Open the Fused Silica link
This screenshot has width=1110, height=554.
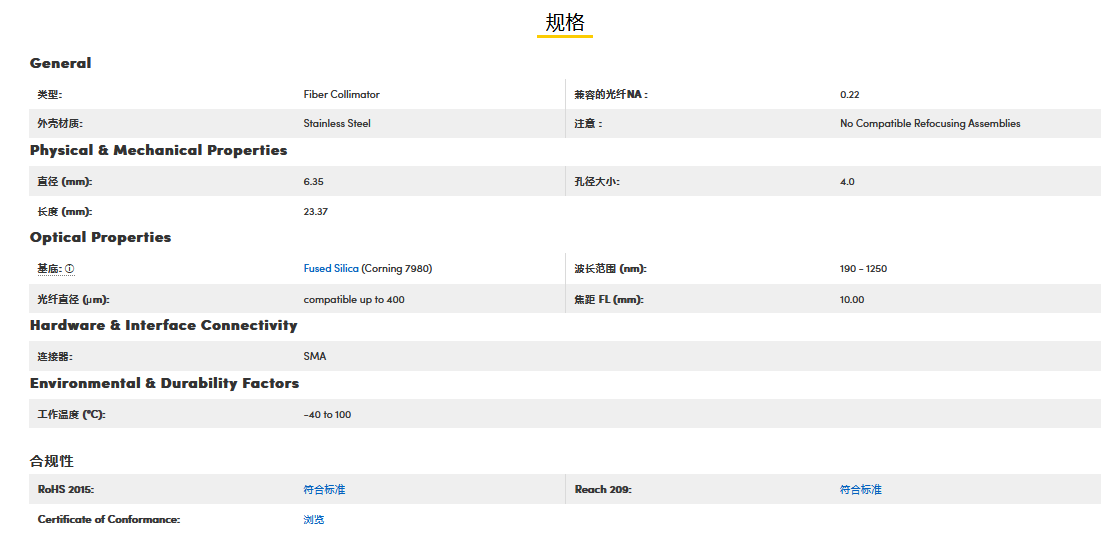tap(330, 269)
